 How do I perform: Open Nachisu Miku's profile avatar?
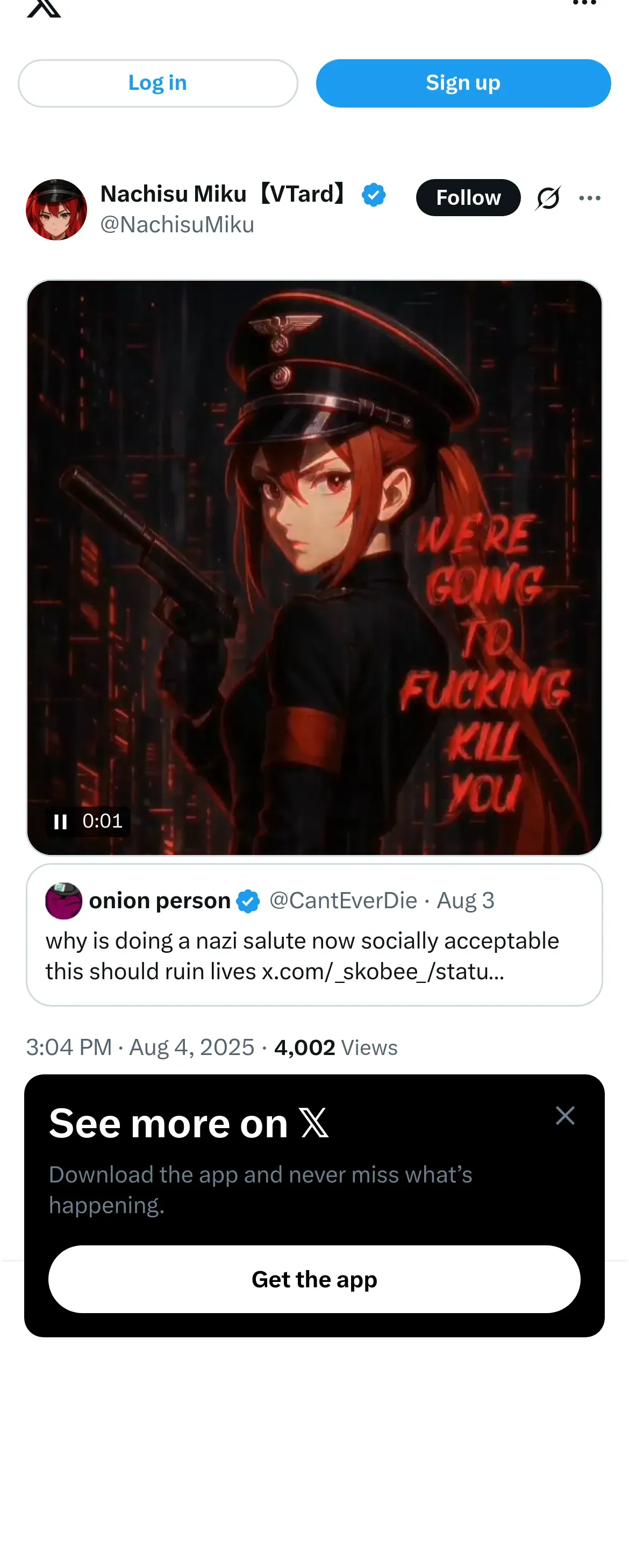(x=56, y=209)
